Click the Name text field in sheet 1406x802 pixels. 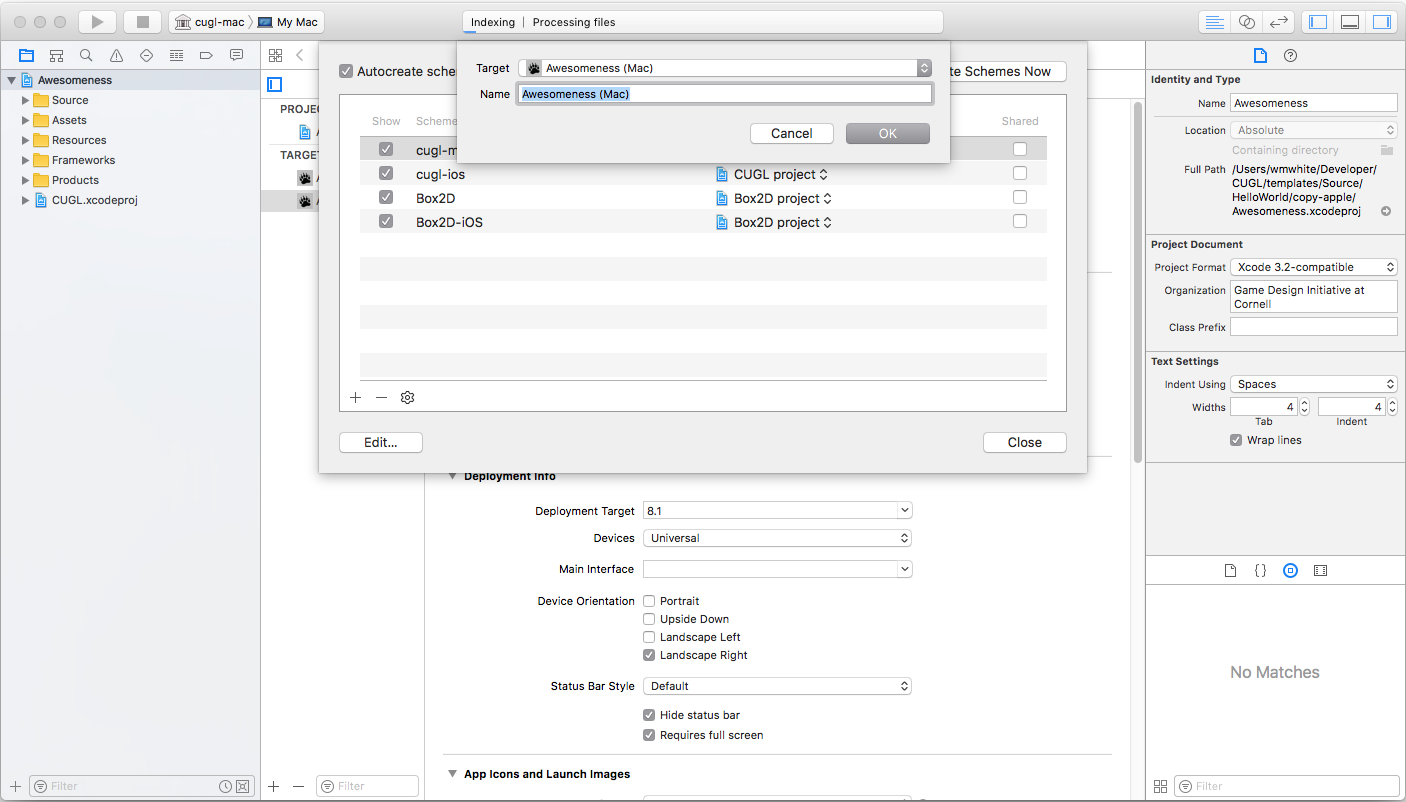pyautogui.click(x=724, y=94)
